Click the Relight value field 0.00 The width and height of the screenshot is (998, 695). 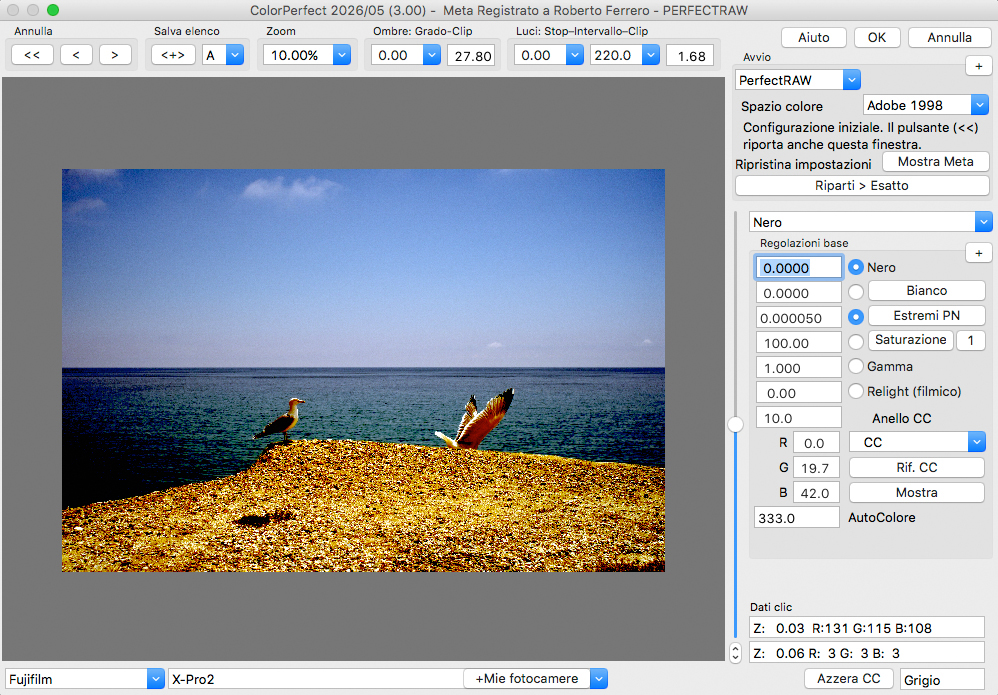799,393
